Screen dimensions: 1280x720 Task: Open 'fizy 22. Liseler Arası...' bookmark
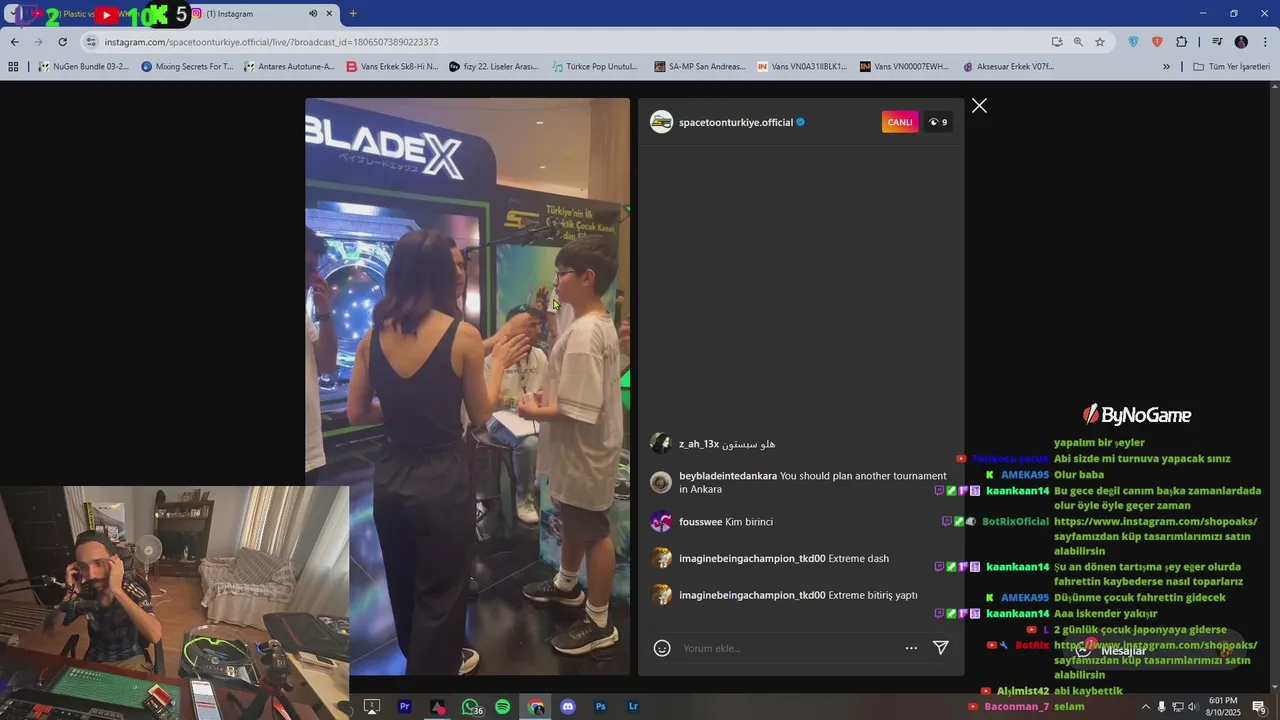click(x=494, y=67)
